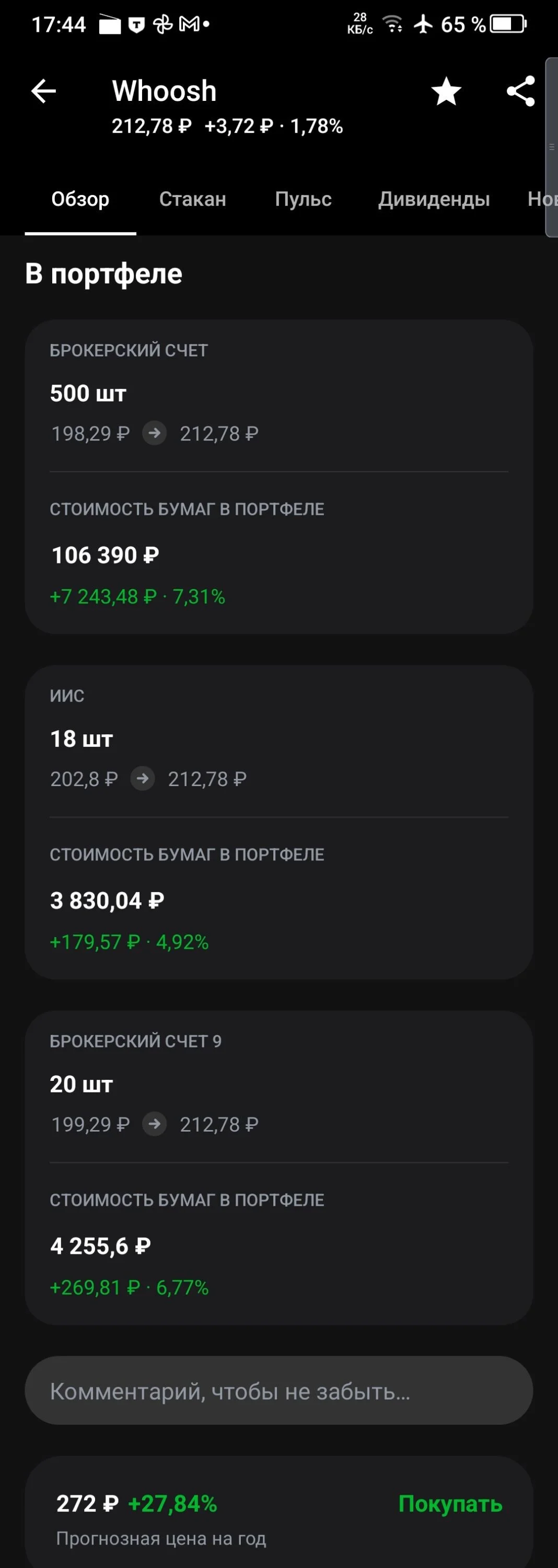Select the Обзор tab
The height and width of the screenshot is (1568, 558).
(80, 199)
